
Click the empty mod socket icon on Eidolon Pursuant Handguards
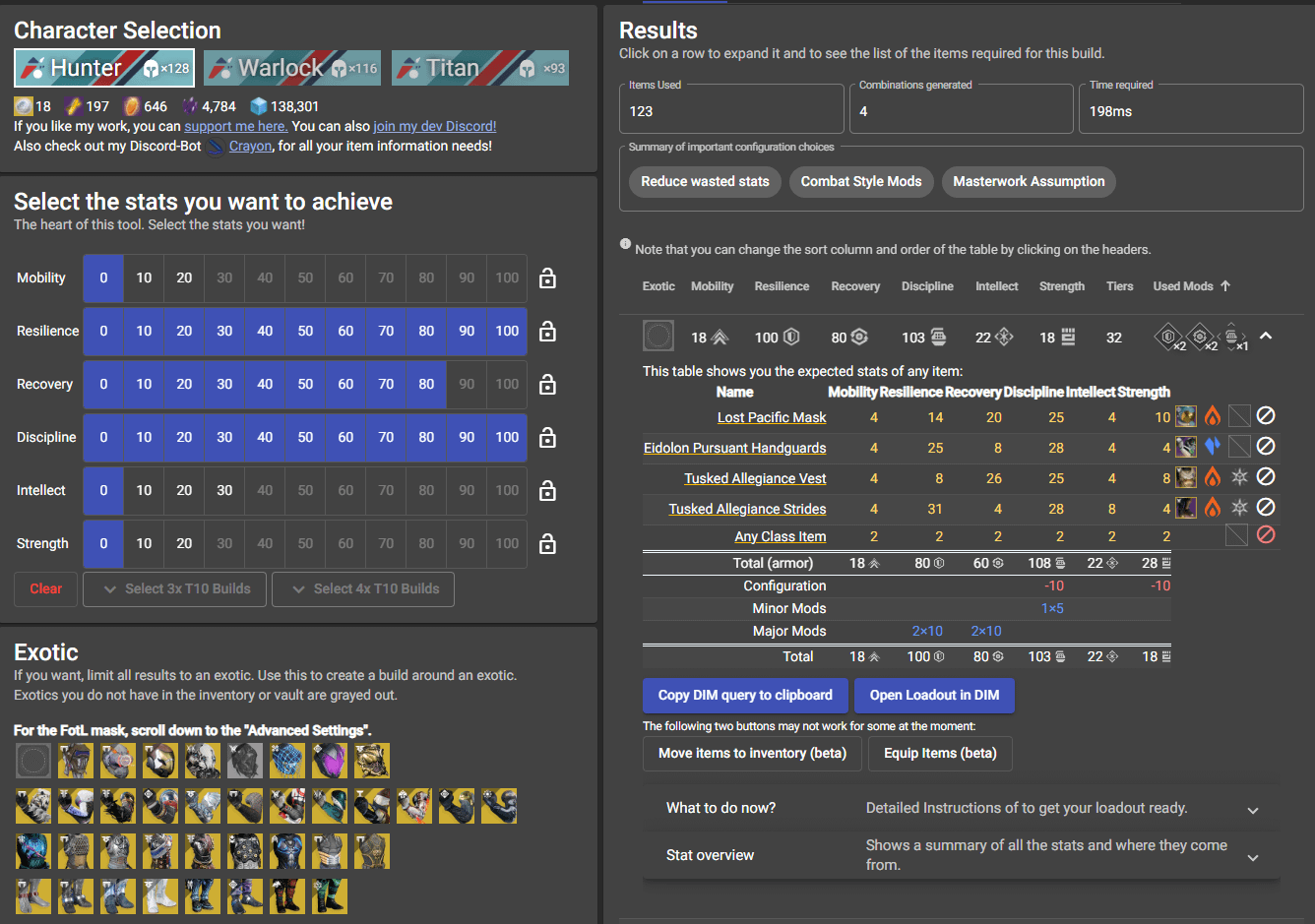point(1239,447)
